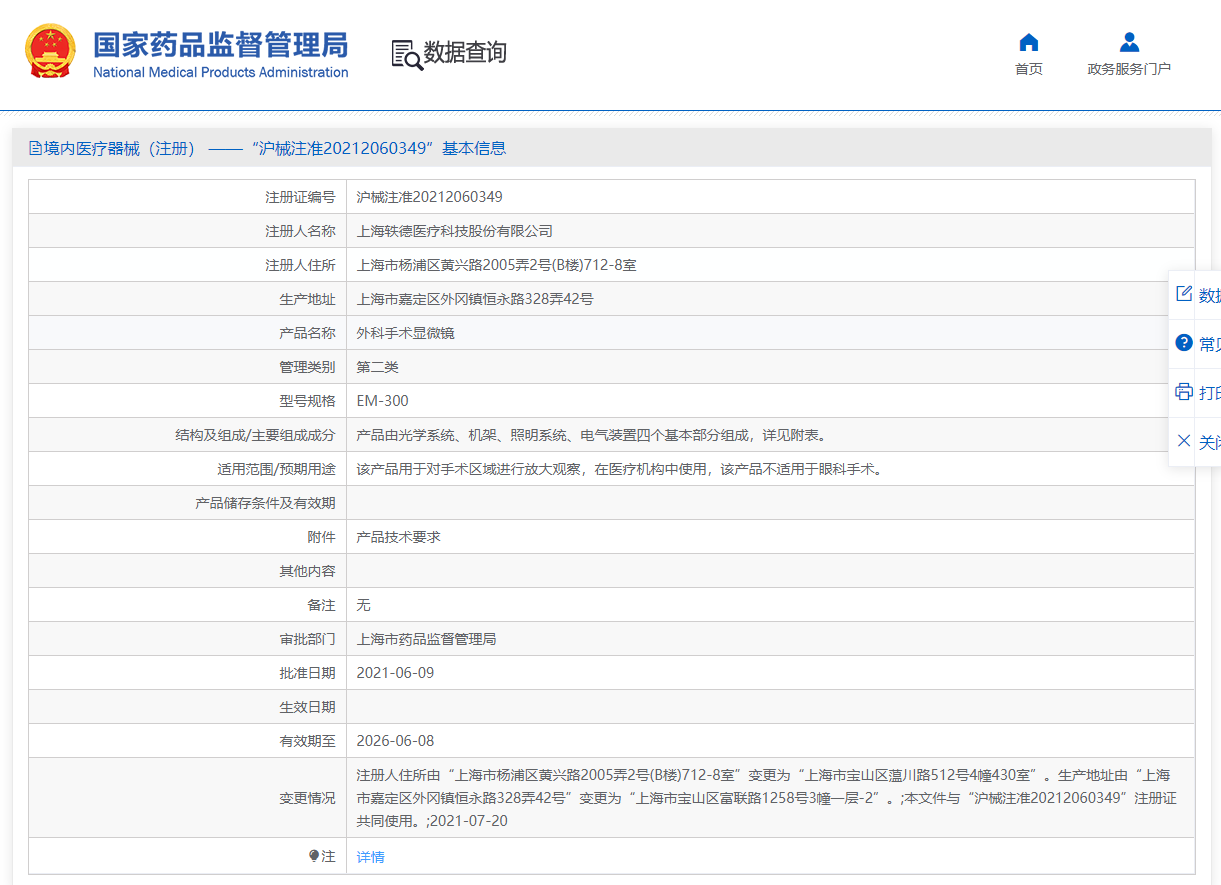Close the page with the X icon
This screenshot has width=1221, height=885.
[1184, 441]
